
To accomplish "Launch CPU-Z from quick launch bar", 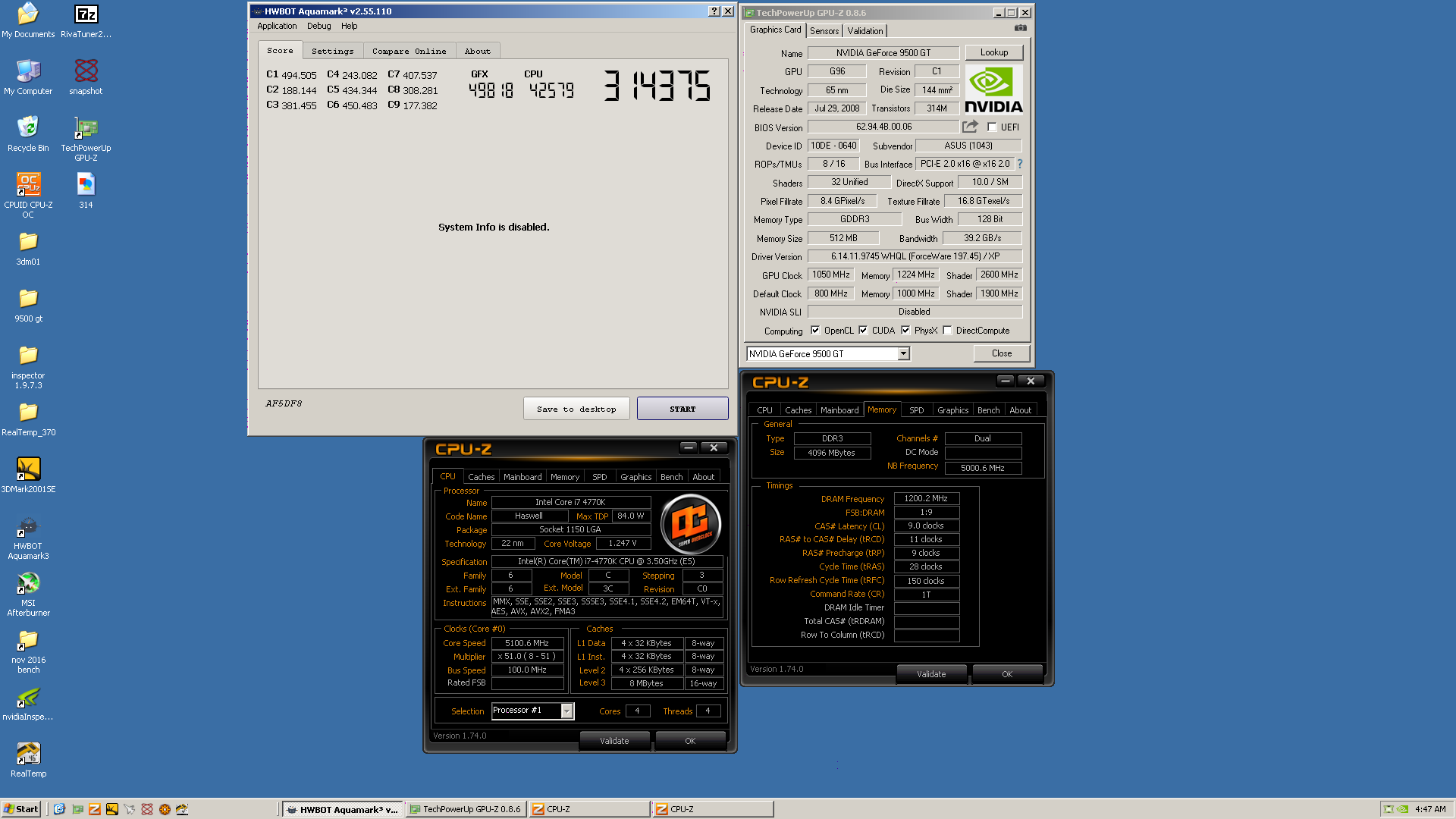I will (95, 809).
